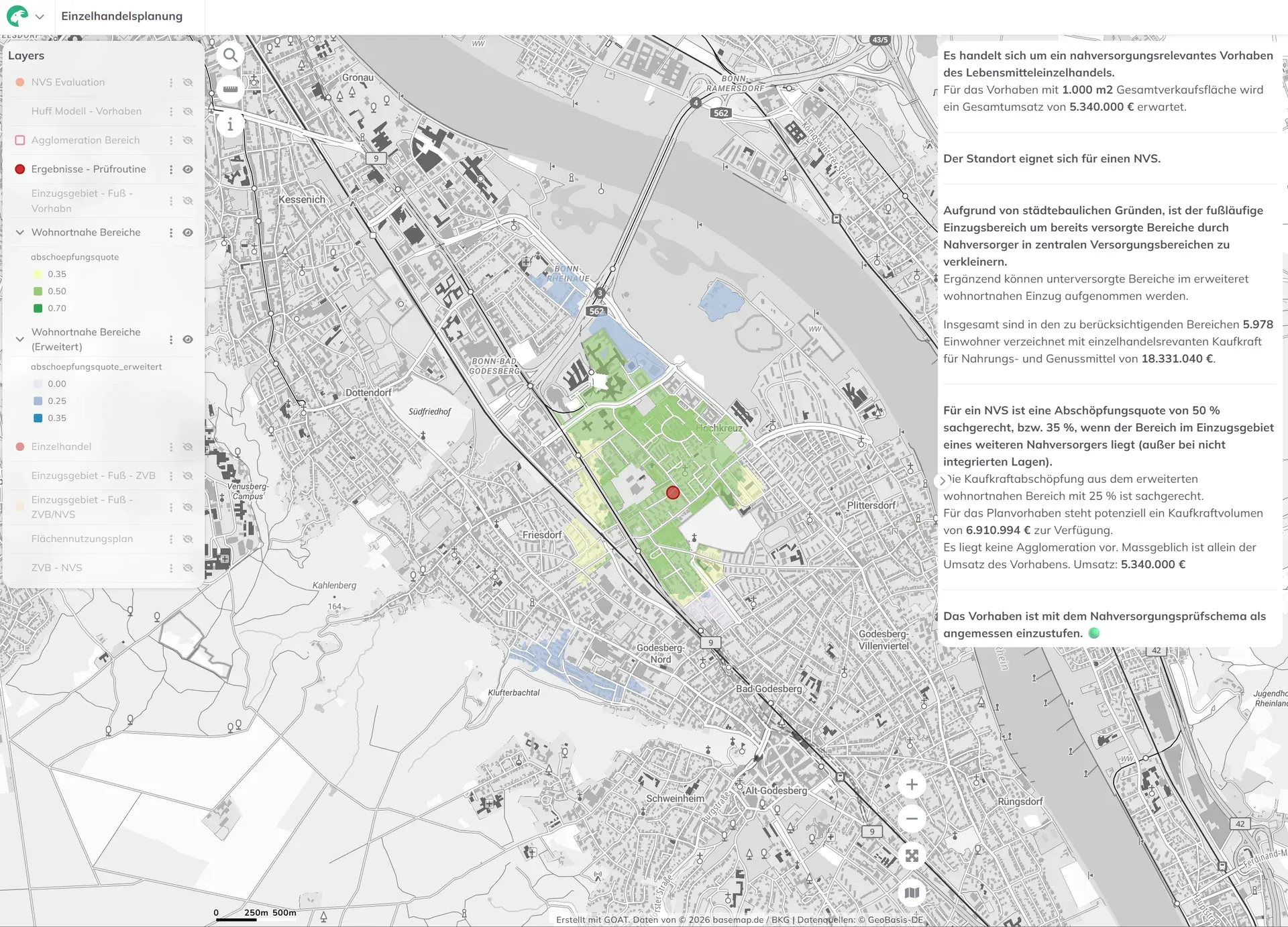Open options menu for Huff Modell - Vorhaben
The height and width of the screenshot is (927, 1288).
(x=171, y=111)
